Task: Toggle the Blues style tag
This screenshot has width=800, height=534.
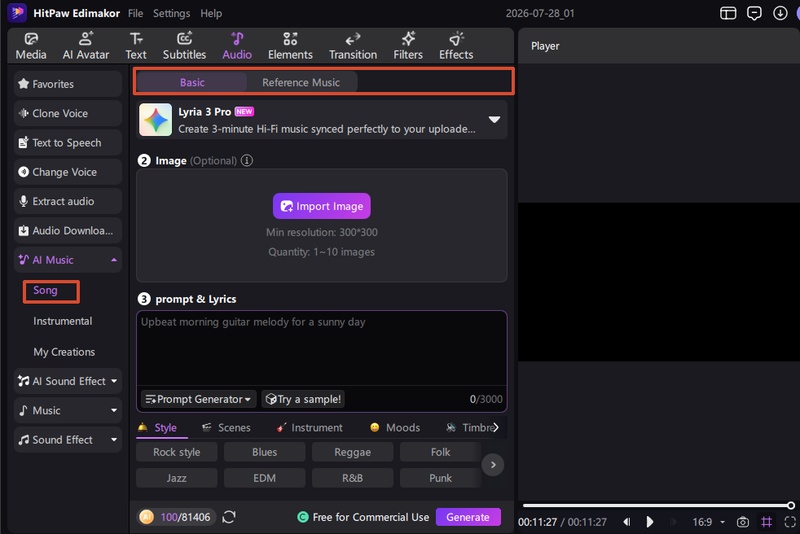Action: [x=264, y=452]
